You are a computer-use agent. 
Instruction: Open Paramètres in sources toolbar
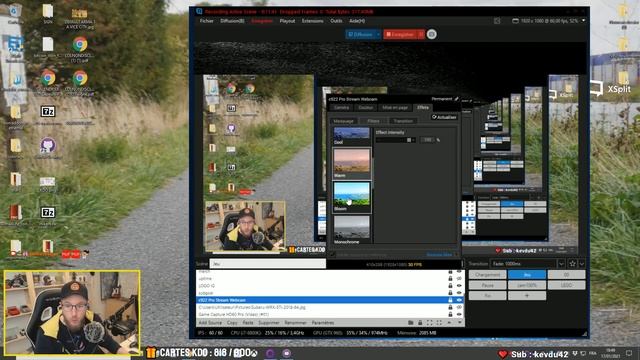pyautogui.click(x=323, y=322)
